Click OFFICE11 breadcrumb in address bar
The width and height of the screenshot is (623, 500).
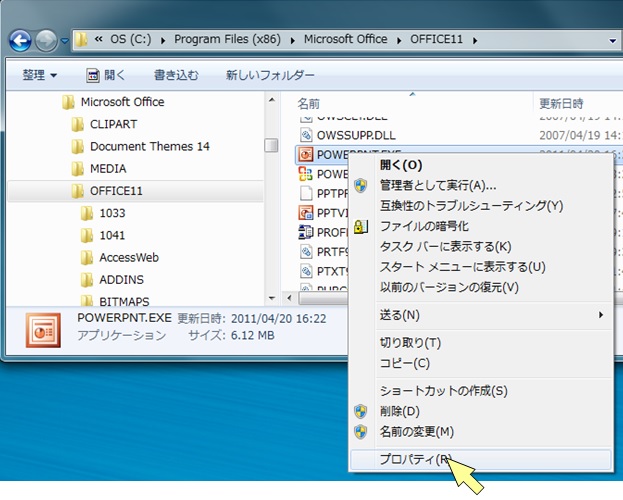[x=436, y=39]
